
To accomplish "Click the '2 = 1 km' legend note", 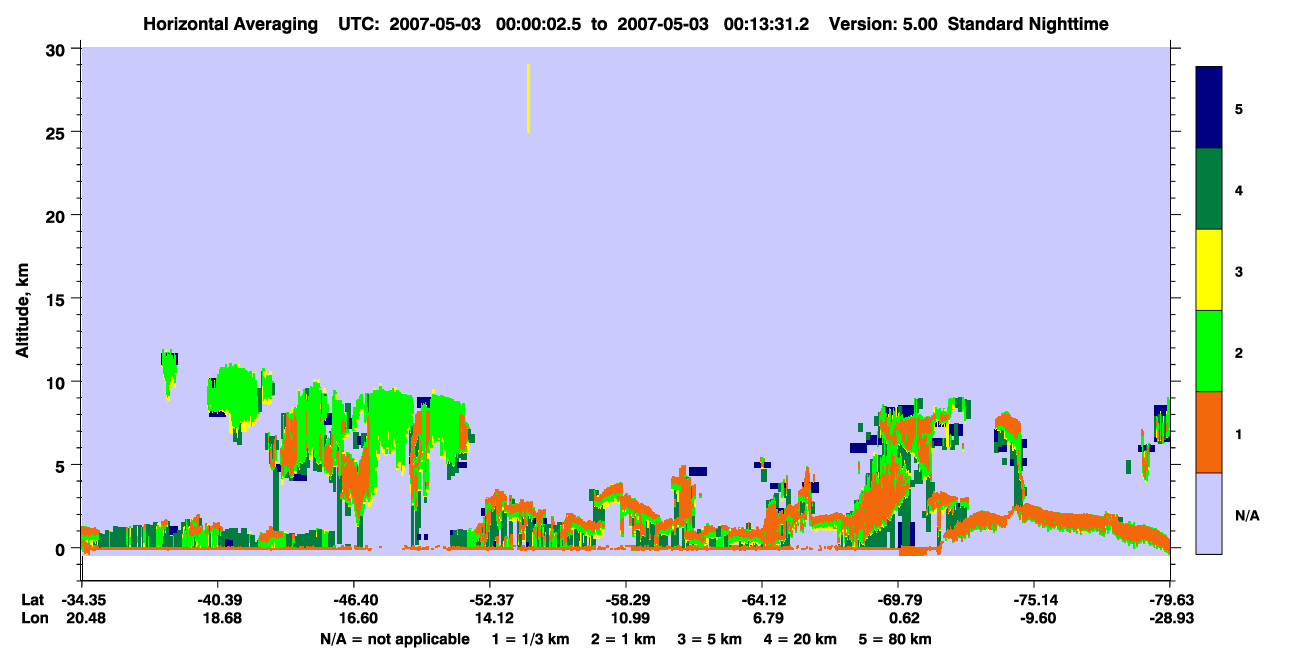I will [x=622, y=639].
